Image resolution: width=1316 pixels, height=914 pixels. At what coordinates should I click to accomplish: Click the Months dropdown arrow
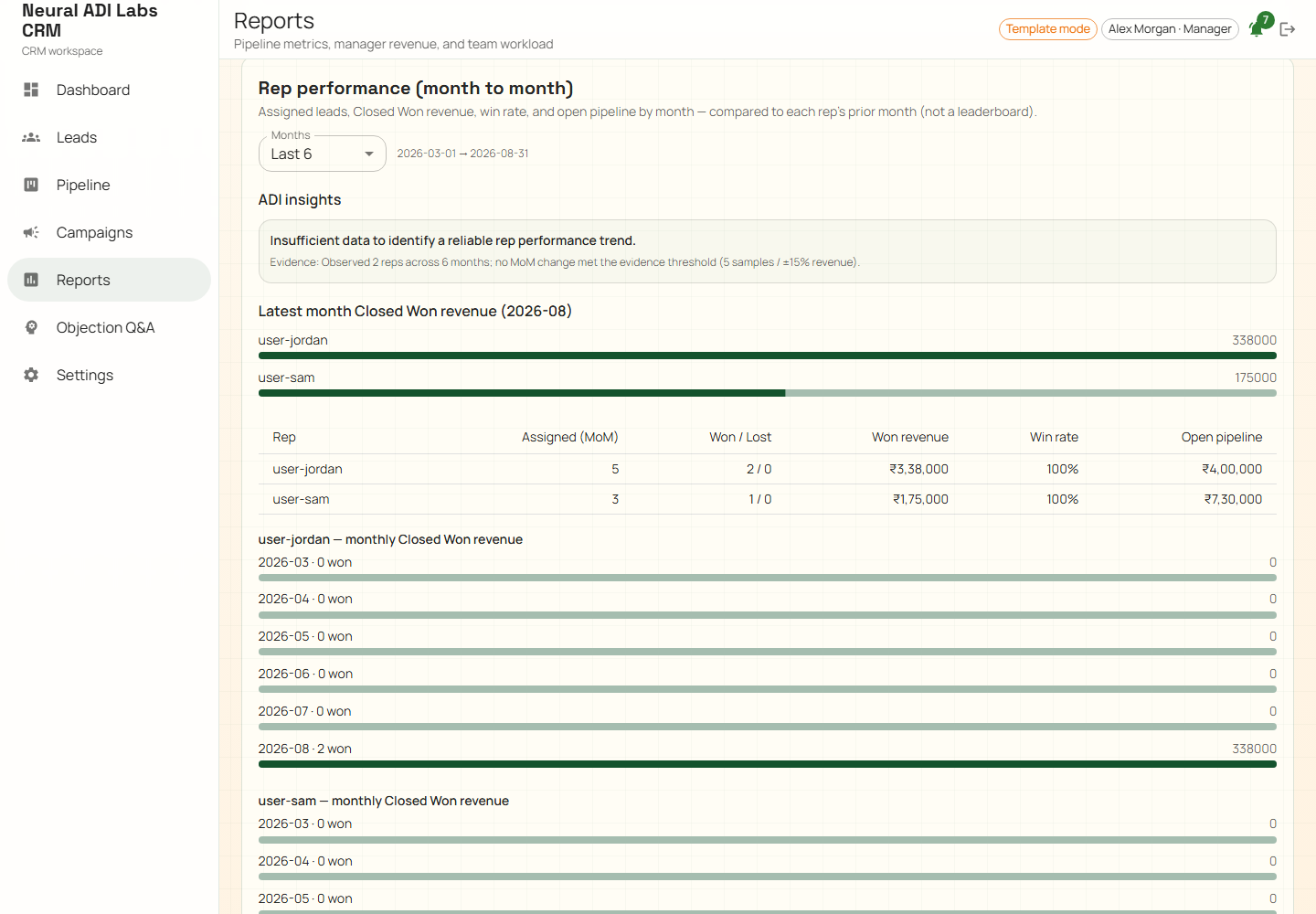click(x=369, y=154)
